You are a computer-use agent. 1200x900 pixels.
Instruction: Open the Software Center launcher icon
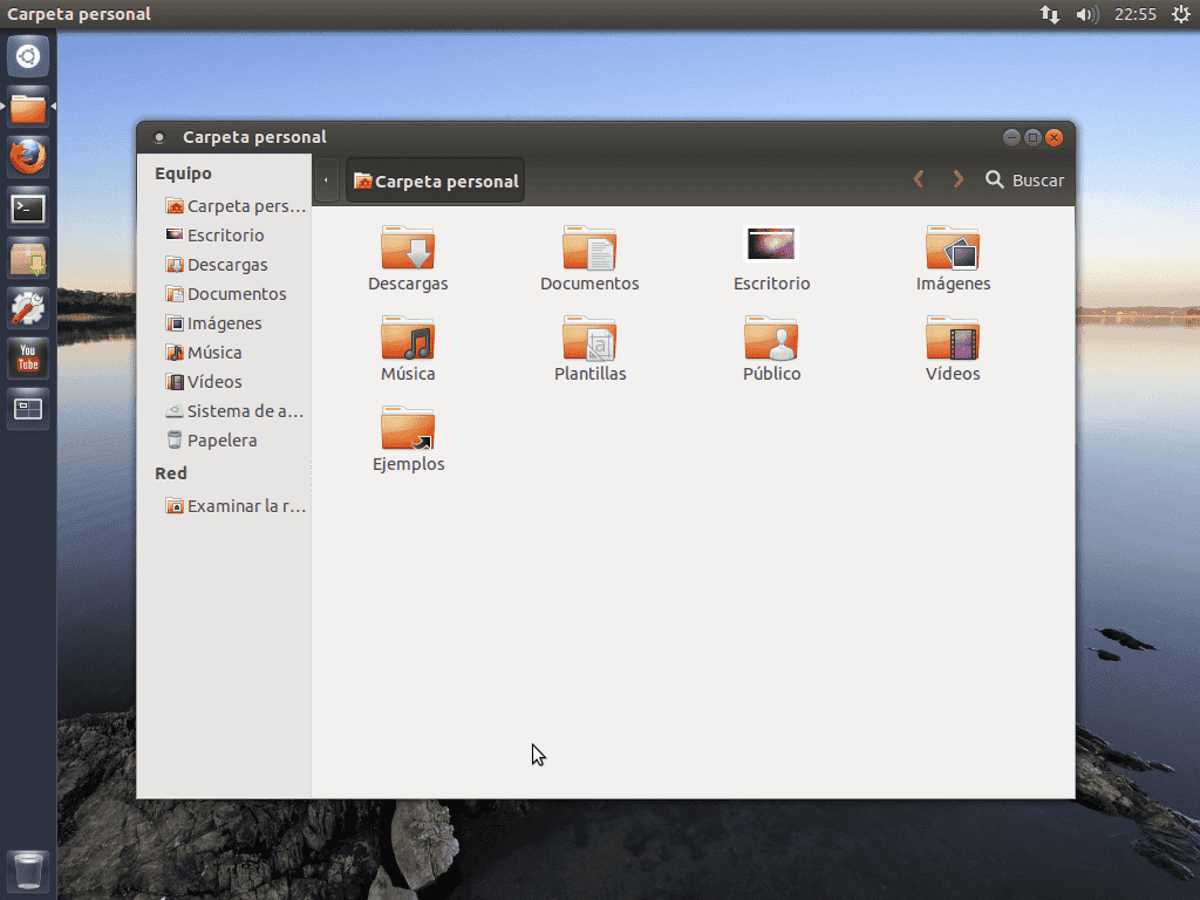(x=28, y=259)
